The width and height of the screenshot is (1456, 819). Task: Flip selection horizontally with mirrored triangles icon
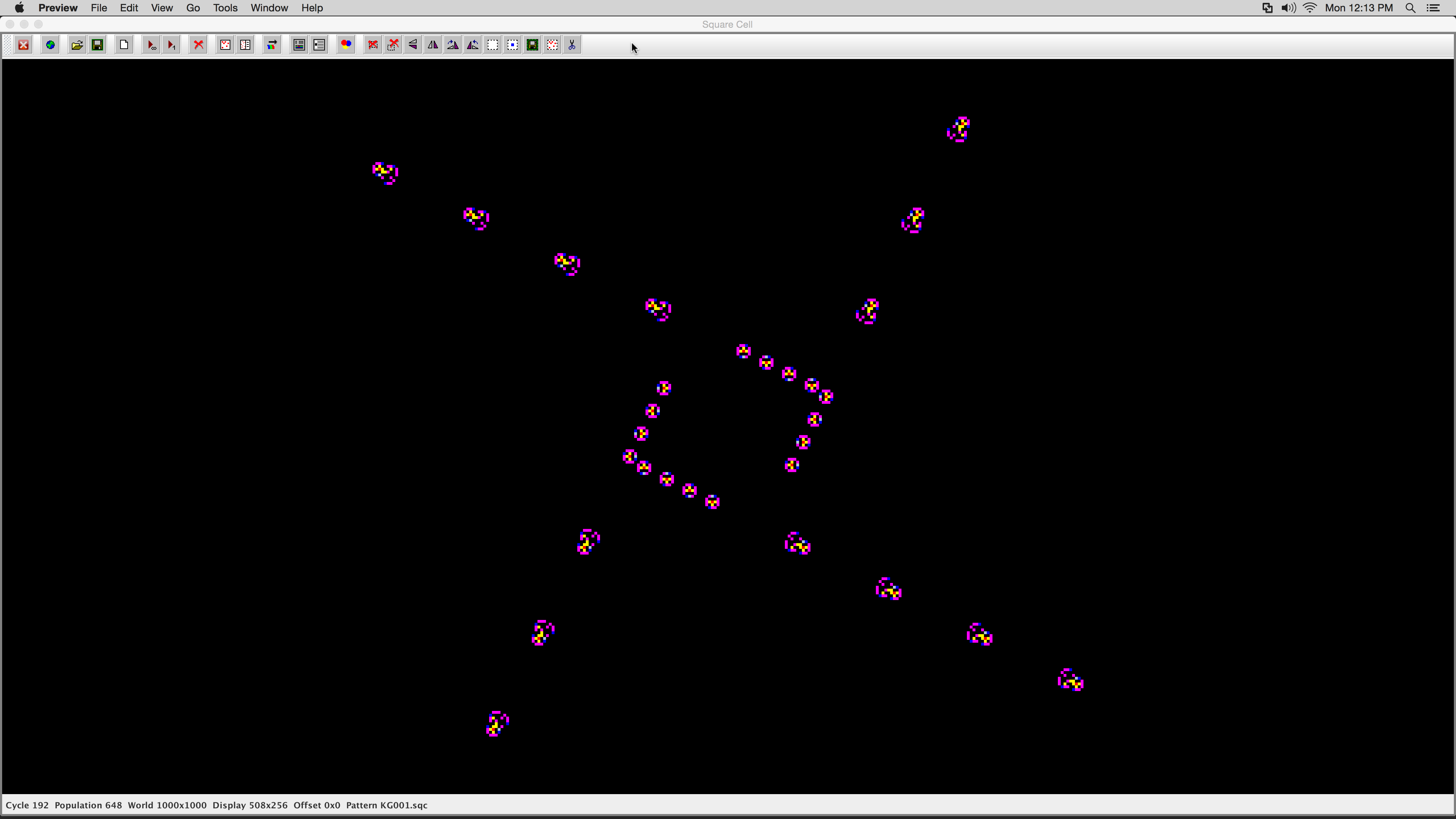click(433, 45)
